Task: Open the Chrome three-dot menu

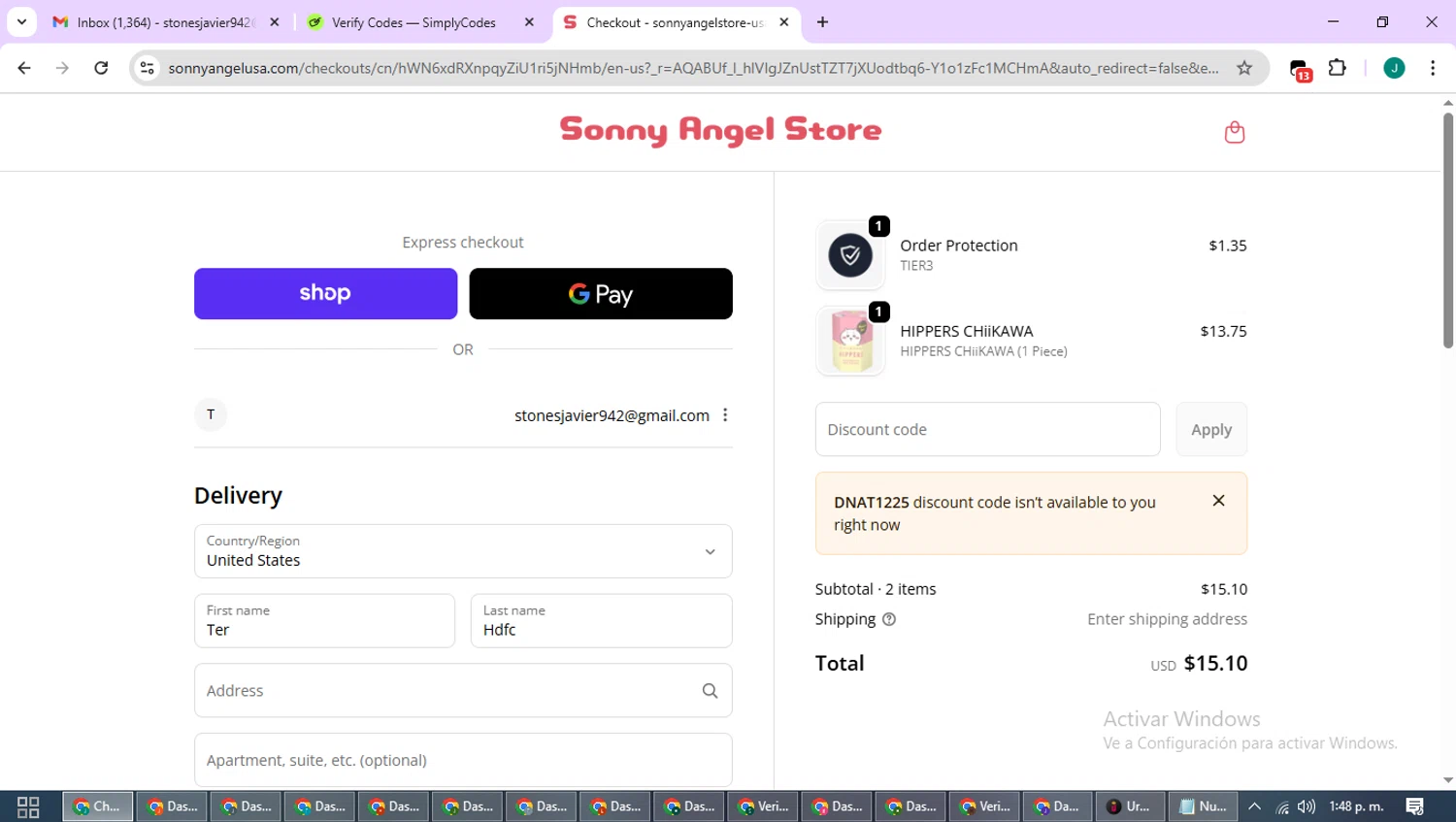Action: coord(1433,68)
